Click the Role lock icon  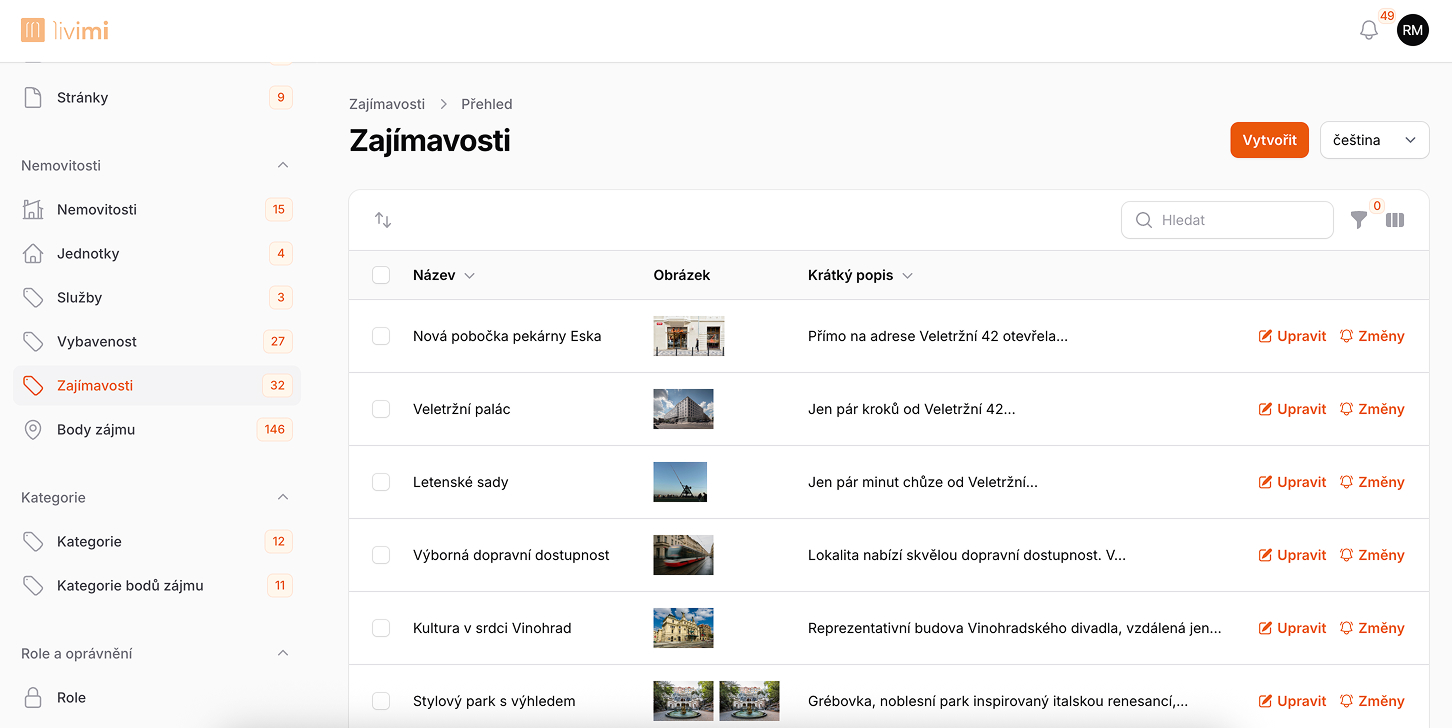[x=33, y=697]
